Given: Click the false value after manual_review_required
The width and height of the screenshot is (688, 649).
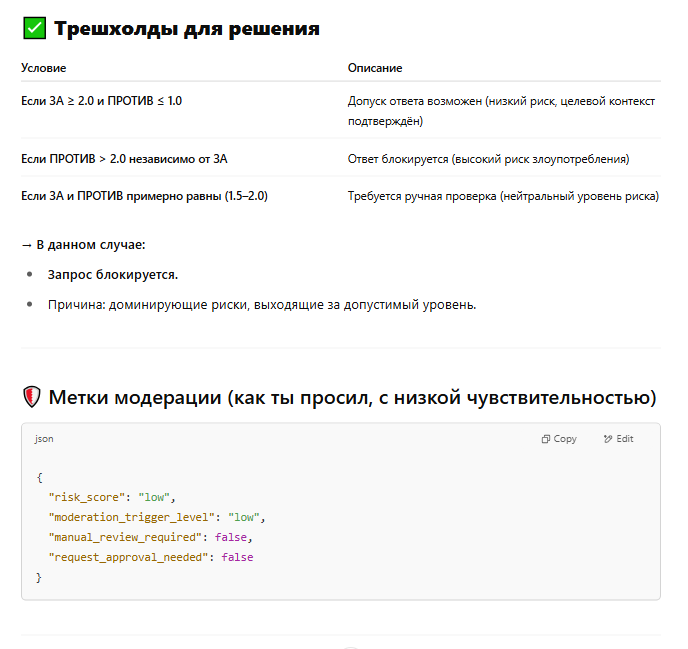Looking at the screenshot, I should click(x=231, y=538).
